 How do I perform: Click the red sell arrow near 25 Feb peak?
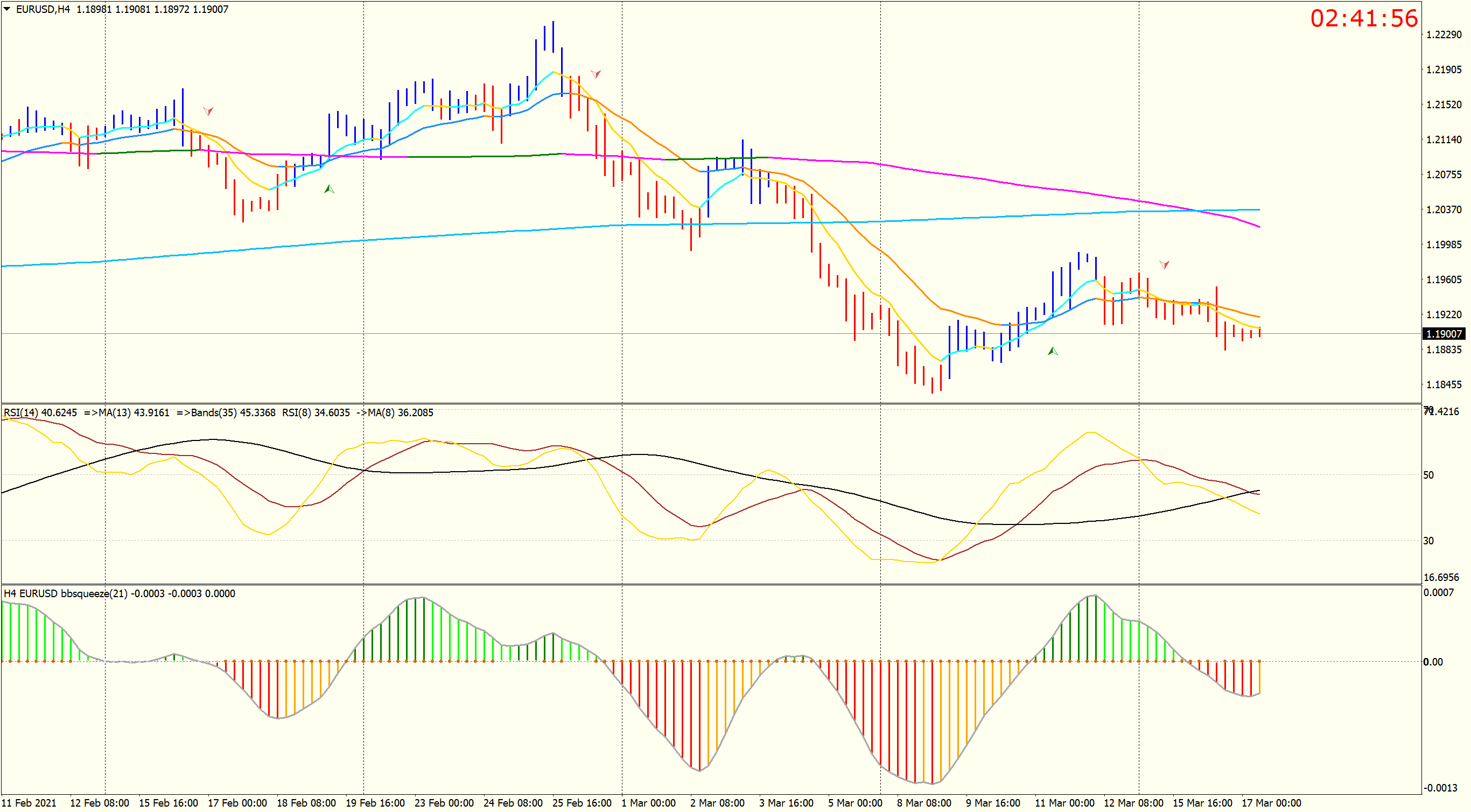click(596, 74)
